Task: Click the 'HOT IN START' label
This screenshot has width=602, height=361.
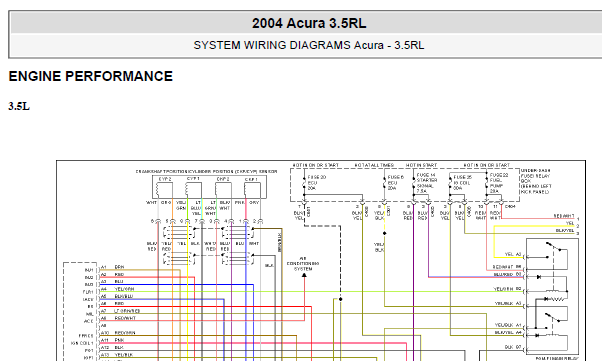Action: (x=422, y=165)
